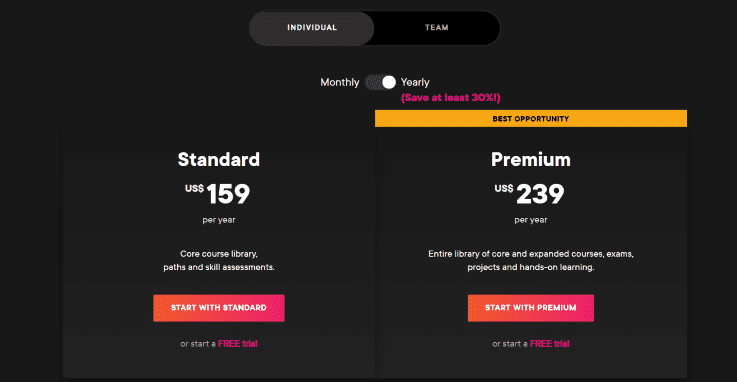Click the Yearly billing label
Image resolution: width=737 pixels, height=382 pixels.
(415, 82)
